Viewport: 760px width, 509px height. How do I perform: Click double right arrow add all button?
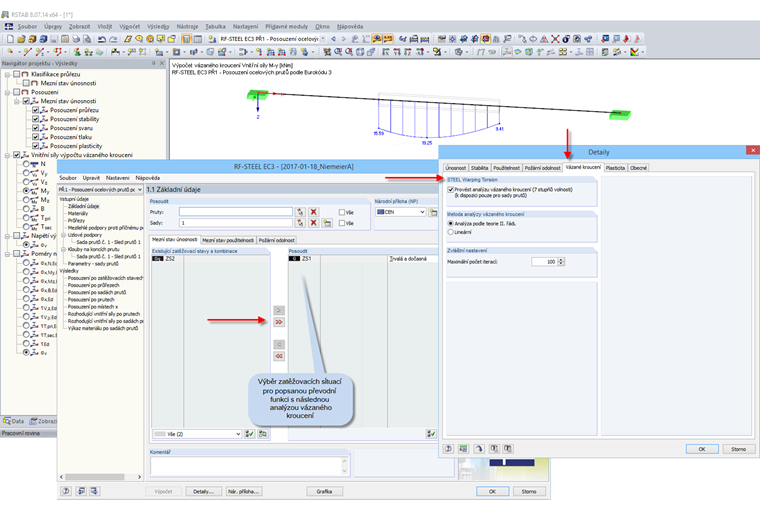click(279, 322)
